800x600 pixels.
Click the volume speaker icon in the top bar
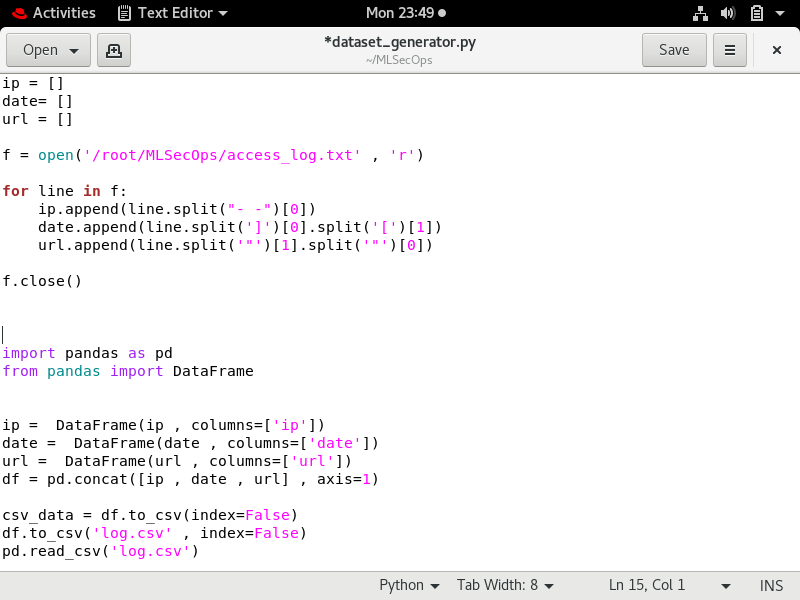pyautogui.click(x=728, y=13)
